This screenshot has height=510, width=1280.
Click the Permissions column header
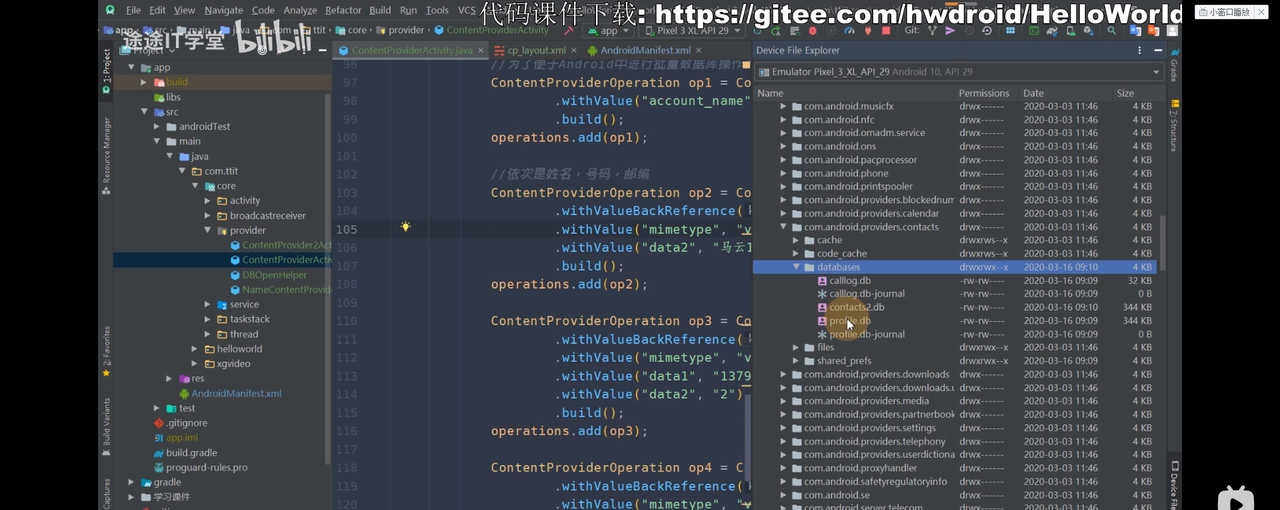984,93
